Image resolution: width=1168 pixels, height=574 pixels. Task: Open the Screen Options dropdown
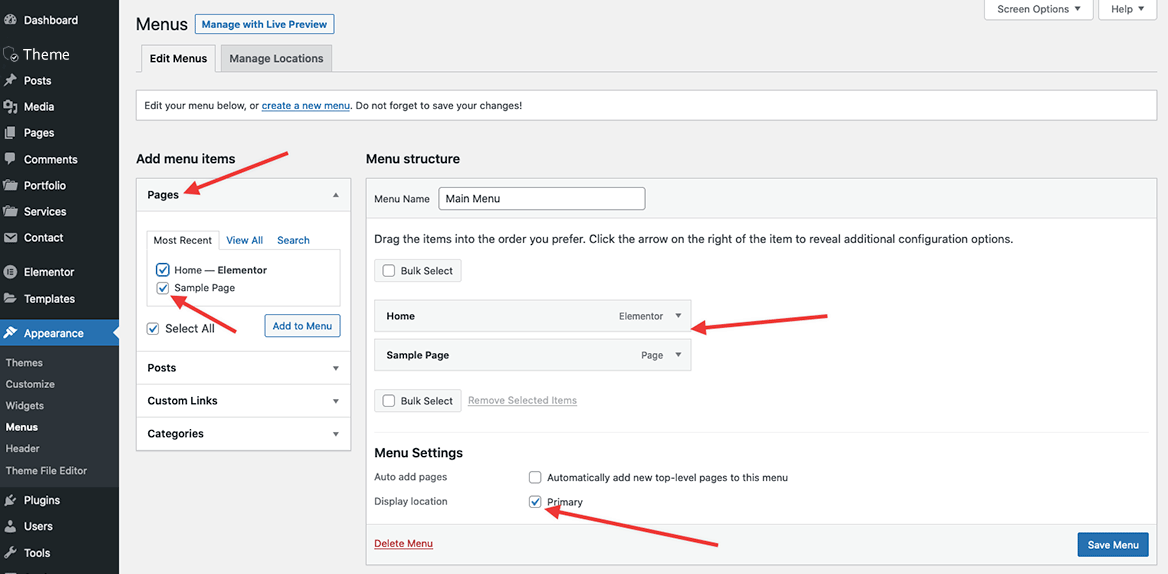[x=1039, y=9]
